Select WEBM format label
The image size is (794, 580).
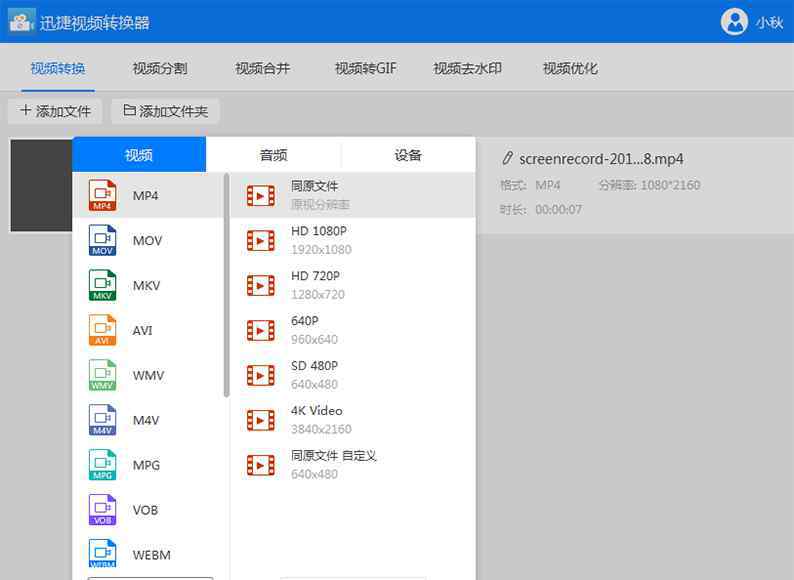pos(151,555)
